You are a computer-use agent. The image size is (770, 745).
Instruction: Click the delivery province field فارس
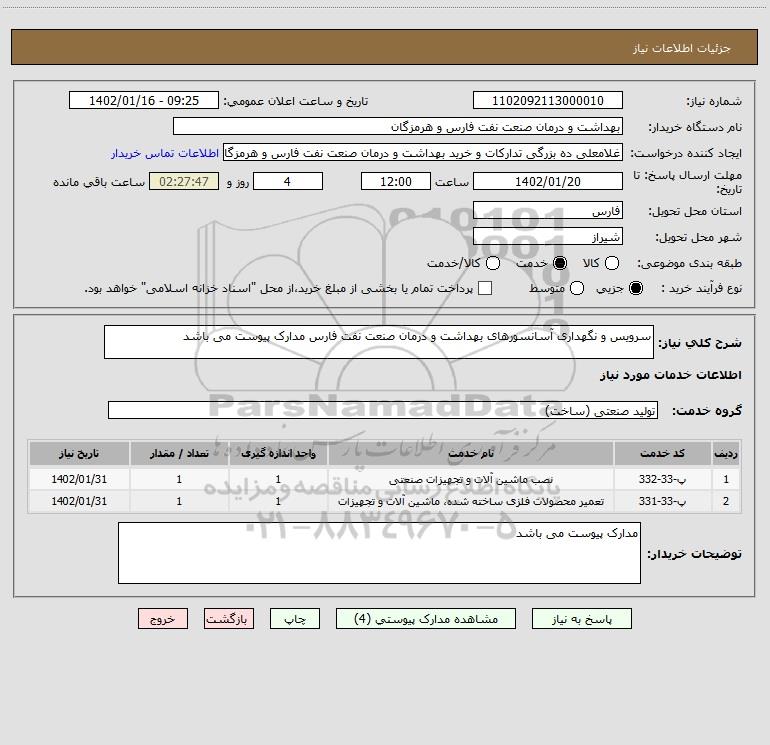[x=548, y=211]
